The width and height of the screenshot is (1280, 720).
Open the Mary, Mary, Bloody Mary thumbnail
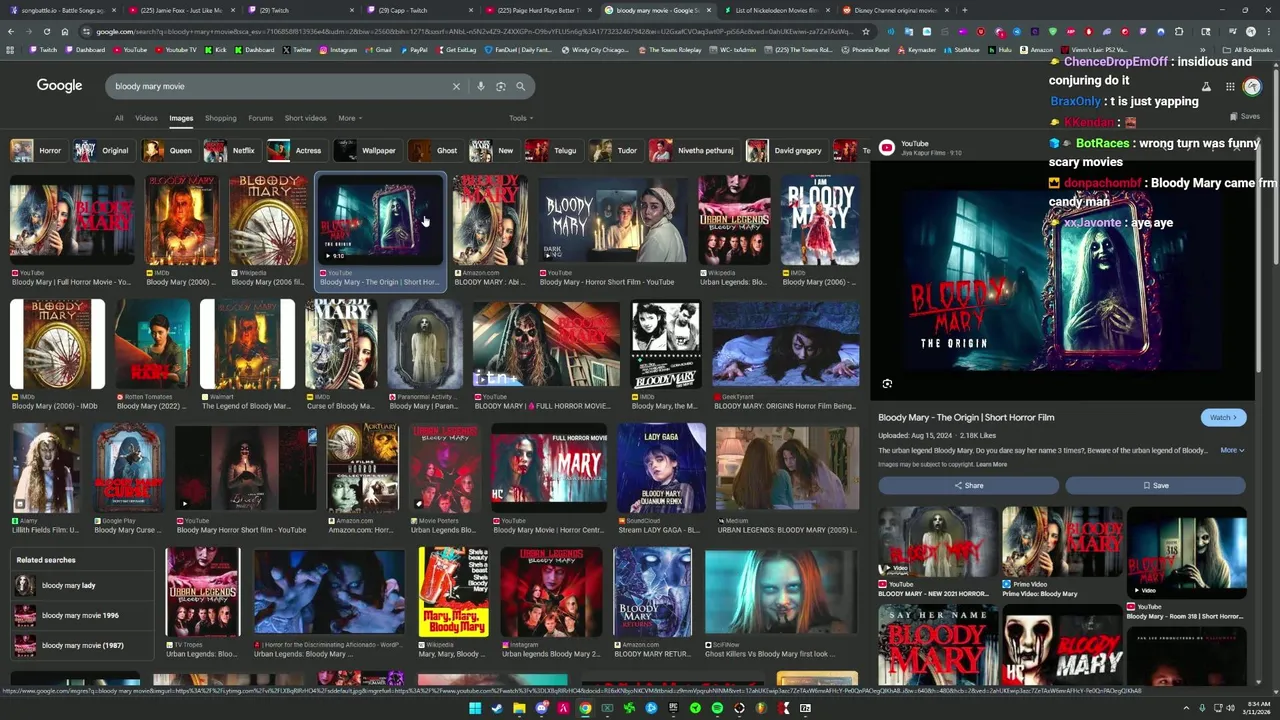pyautogui.click(x=454, y=592)
